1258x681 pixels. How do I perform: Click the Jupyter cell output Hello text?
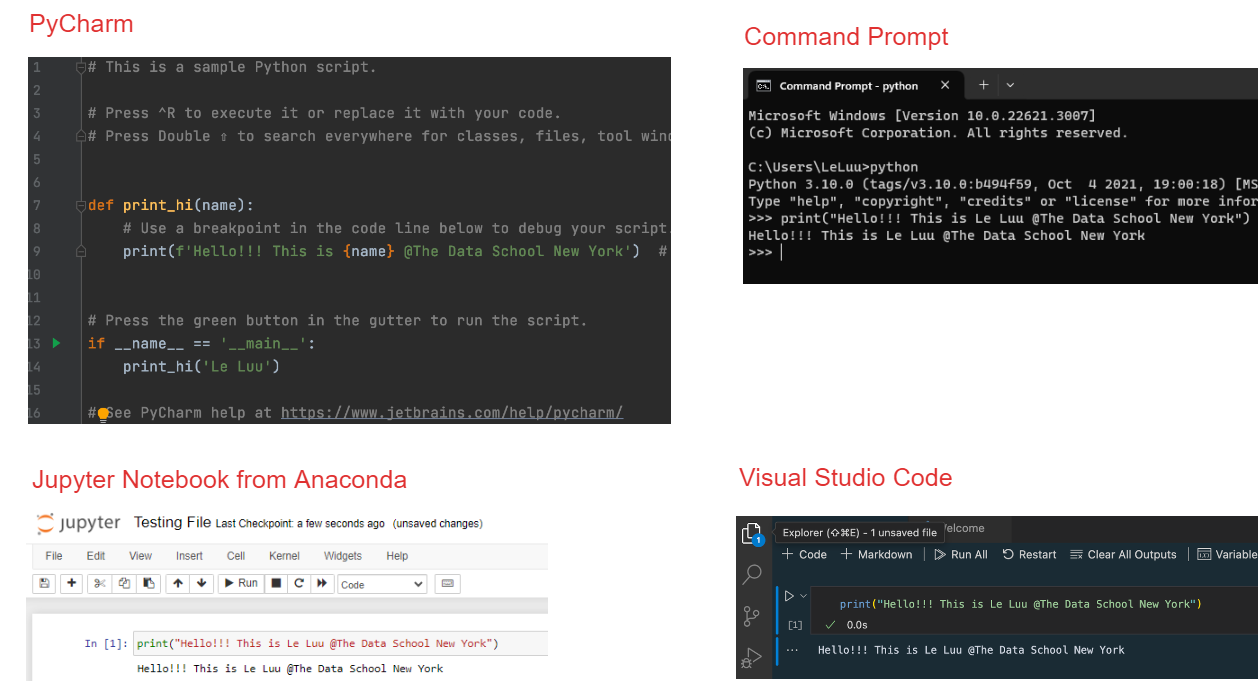(x=290, y=668)
